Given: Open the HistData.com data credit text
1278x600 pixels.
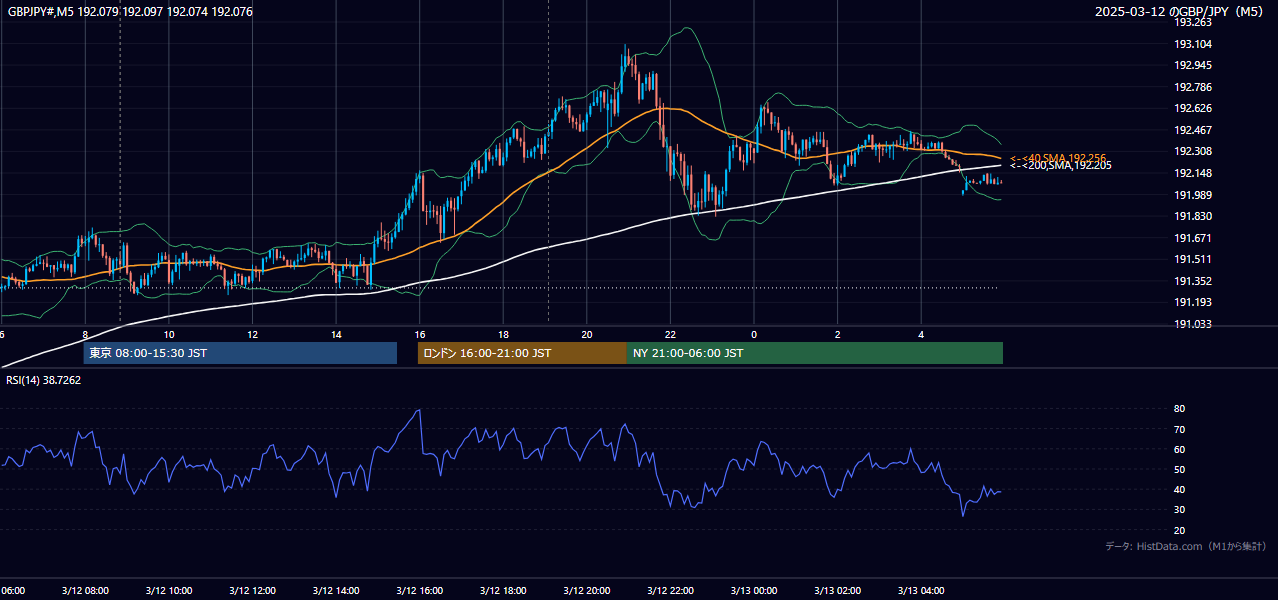Looking at the screenshot, I should pos(1186,547).
